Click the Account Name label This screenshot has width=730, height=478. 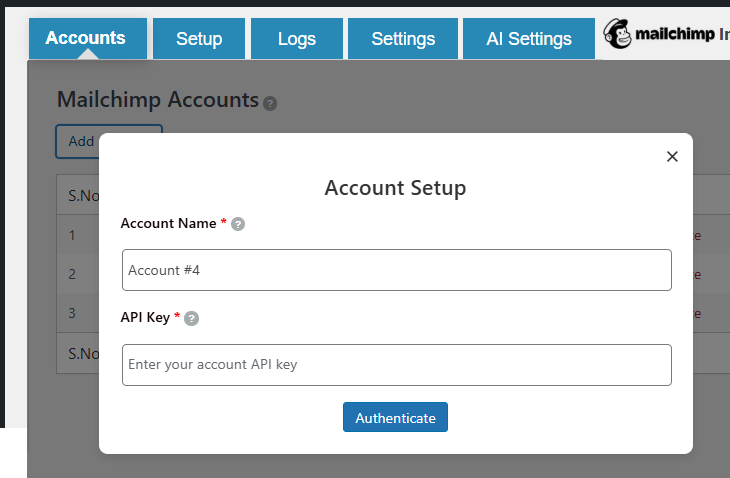(169, 223)
